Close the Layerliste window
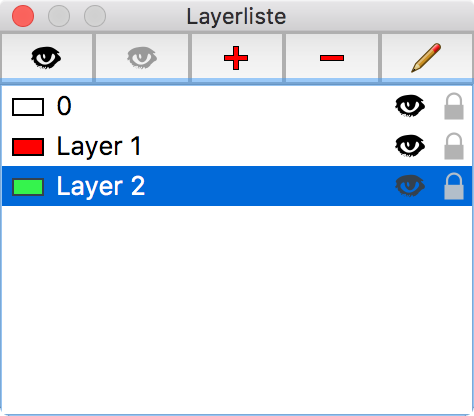The height and width of the screenshot is (416, 474). 23,16
